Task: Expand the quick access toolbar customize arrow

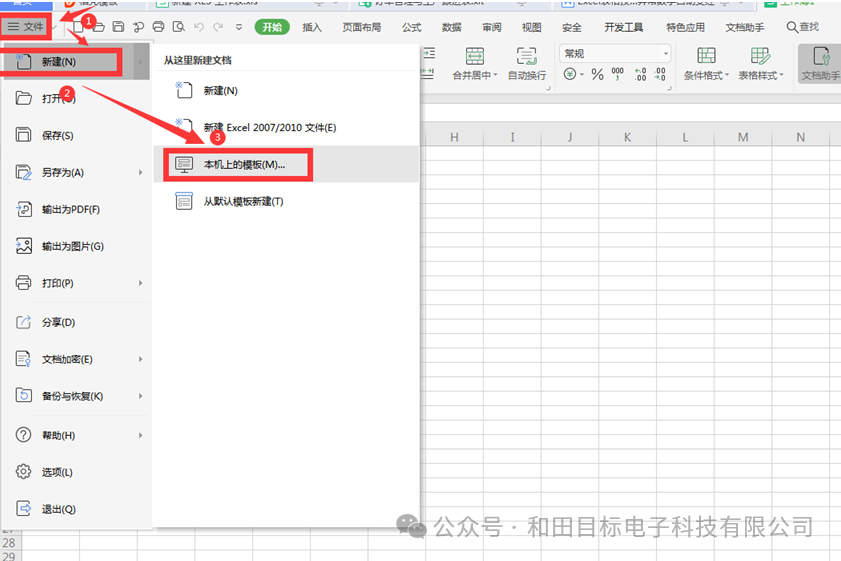Action: tap(239, 27)
